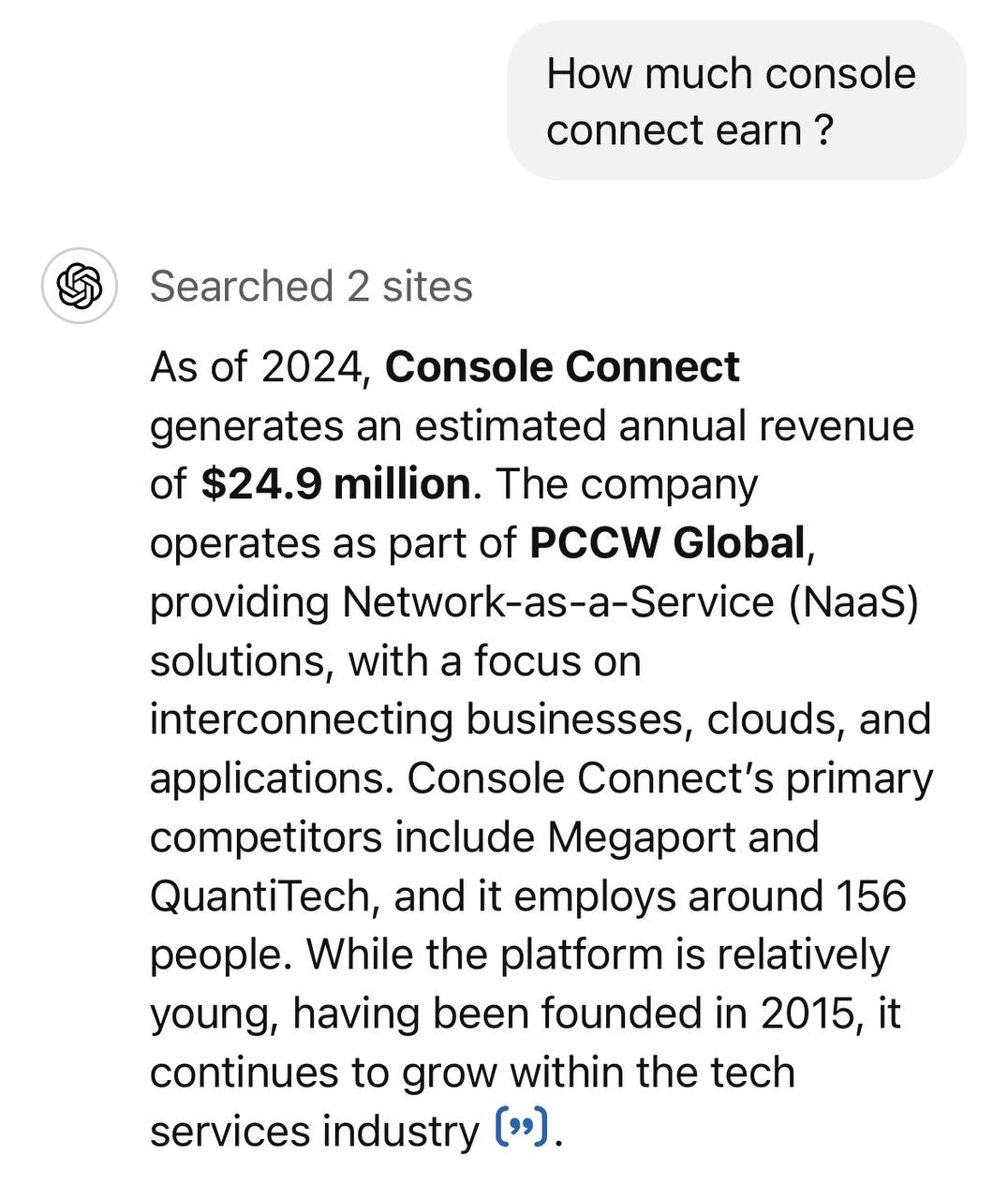Click the bold Console Connect text
Image resolution: width=1008 pixels, height=1199 pixels.
(562, 366)
